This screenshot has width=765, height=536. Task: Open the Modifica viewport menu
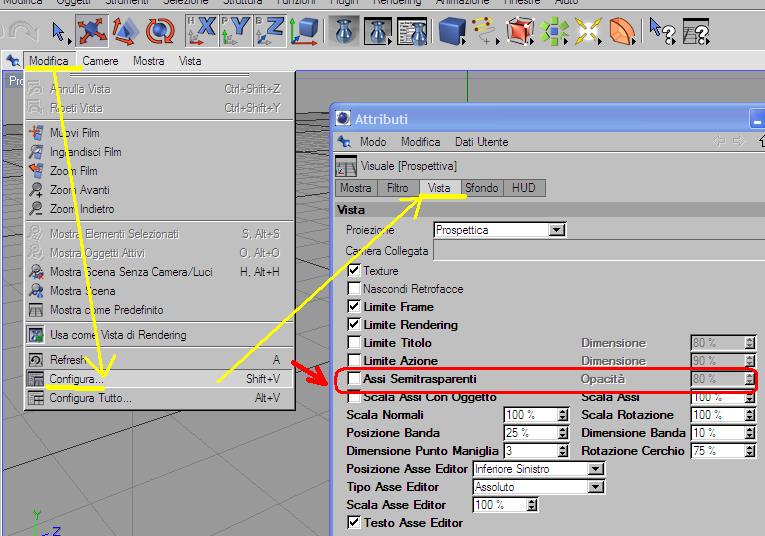(x=49, y=61)
